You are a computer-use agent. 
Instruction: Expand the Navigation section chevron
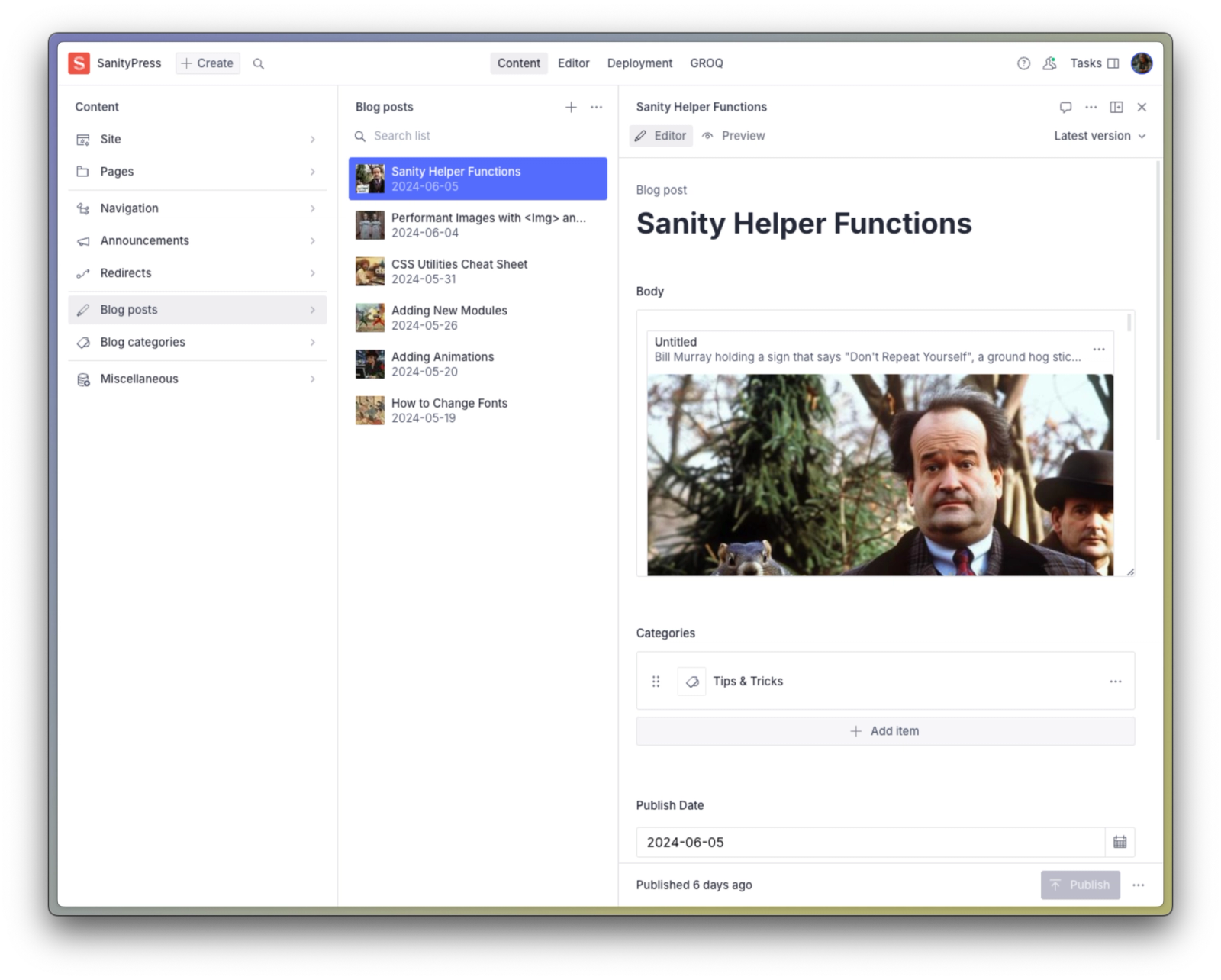coord(312,208)
